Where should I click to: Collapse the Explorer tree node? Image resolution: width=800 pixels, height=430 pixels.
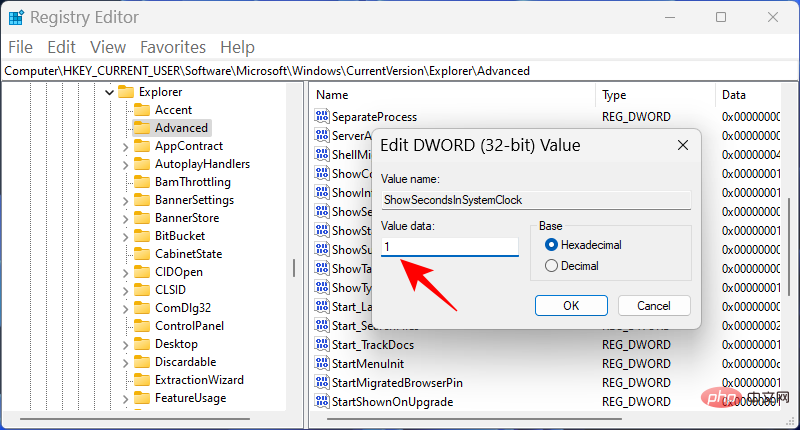tap(107, 92)
